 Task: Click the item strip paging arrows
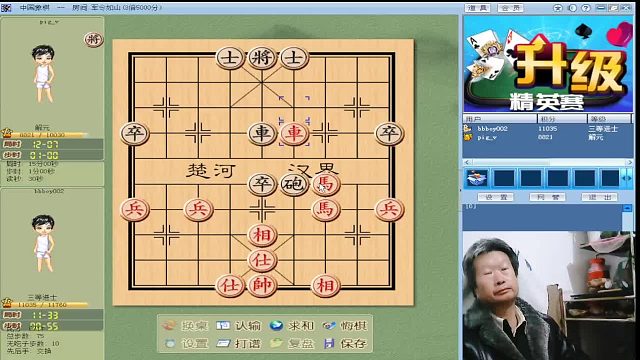[627, 178]
